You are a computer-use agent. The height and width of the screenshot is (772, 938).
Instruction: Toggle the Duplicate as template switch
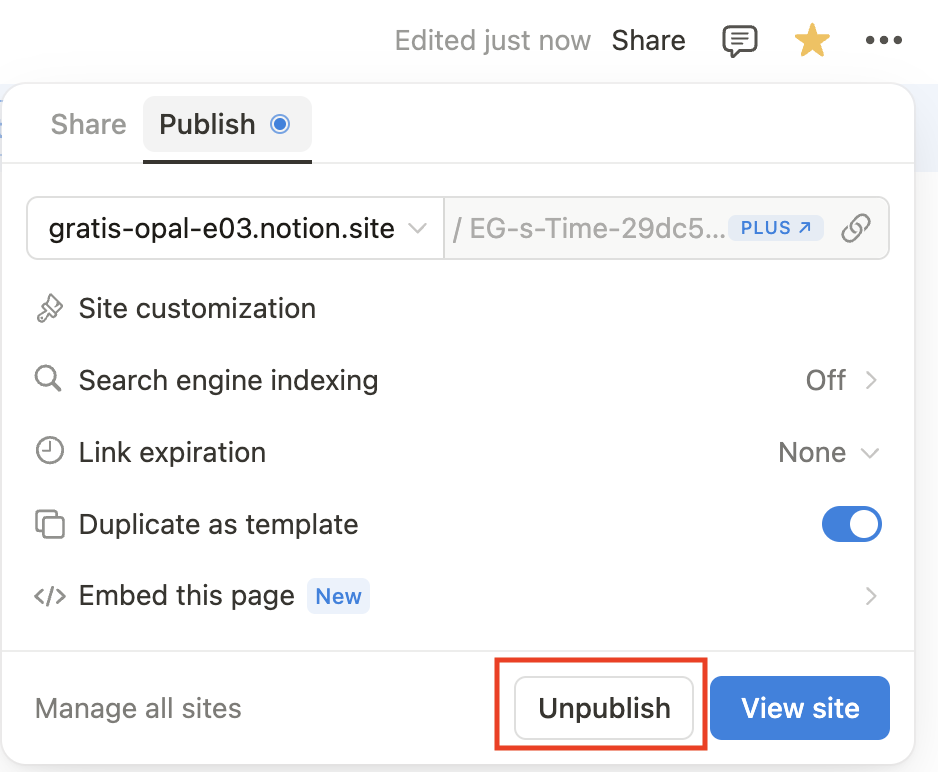click(851, 524)
